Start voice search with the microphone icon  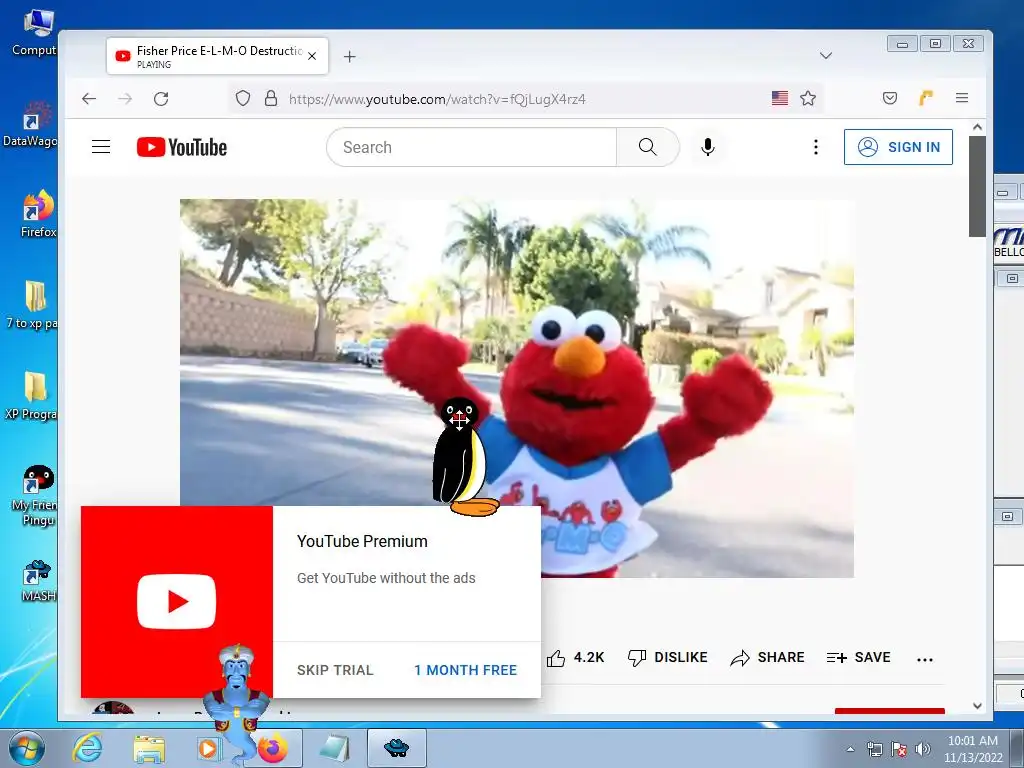(x=707, y=147)
